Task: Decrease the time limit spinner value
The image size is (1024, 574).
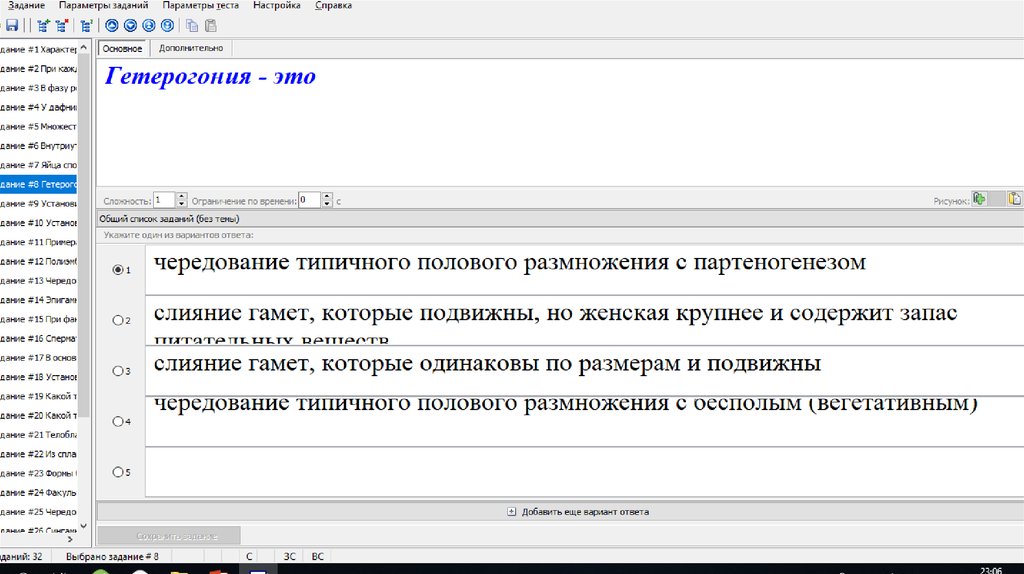Action: pos(328,204)
